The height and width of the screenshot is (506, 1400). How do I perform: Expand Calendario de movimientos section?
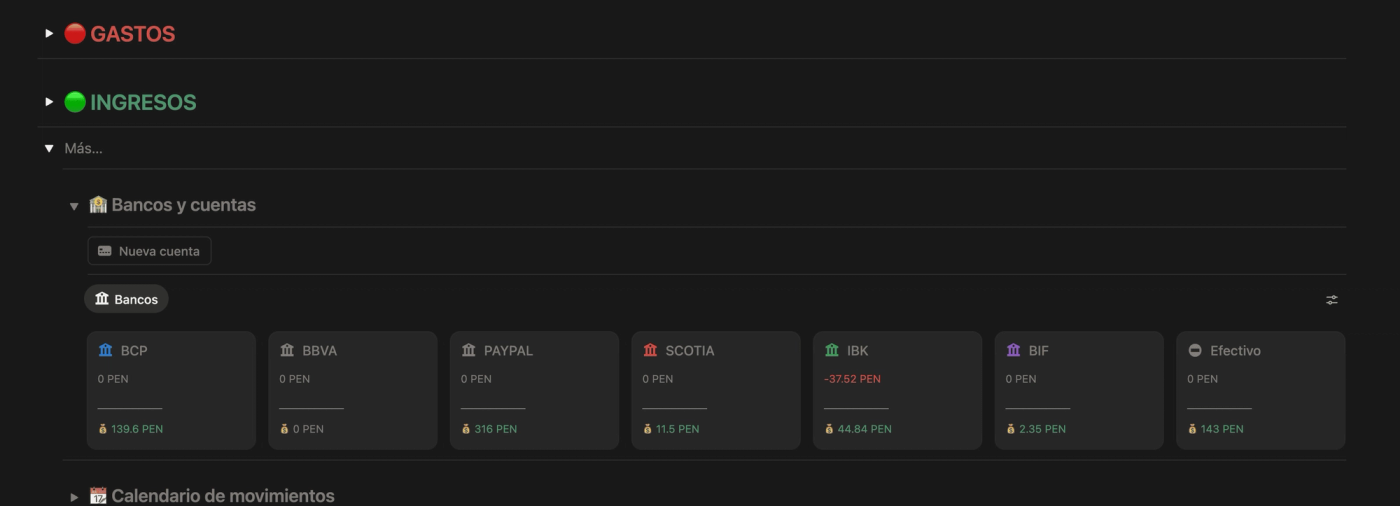pyautogui.click(x=74, y=497)
